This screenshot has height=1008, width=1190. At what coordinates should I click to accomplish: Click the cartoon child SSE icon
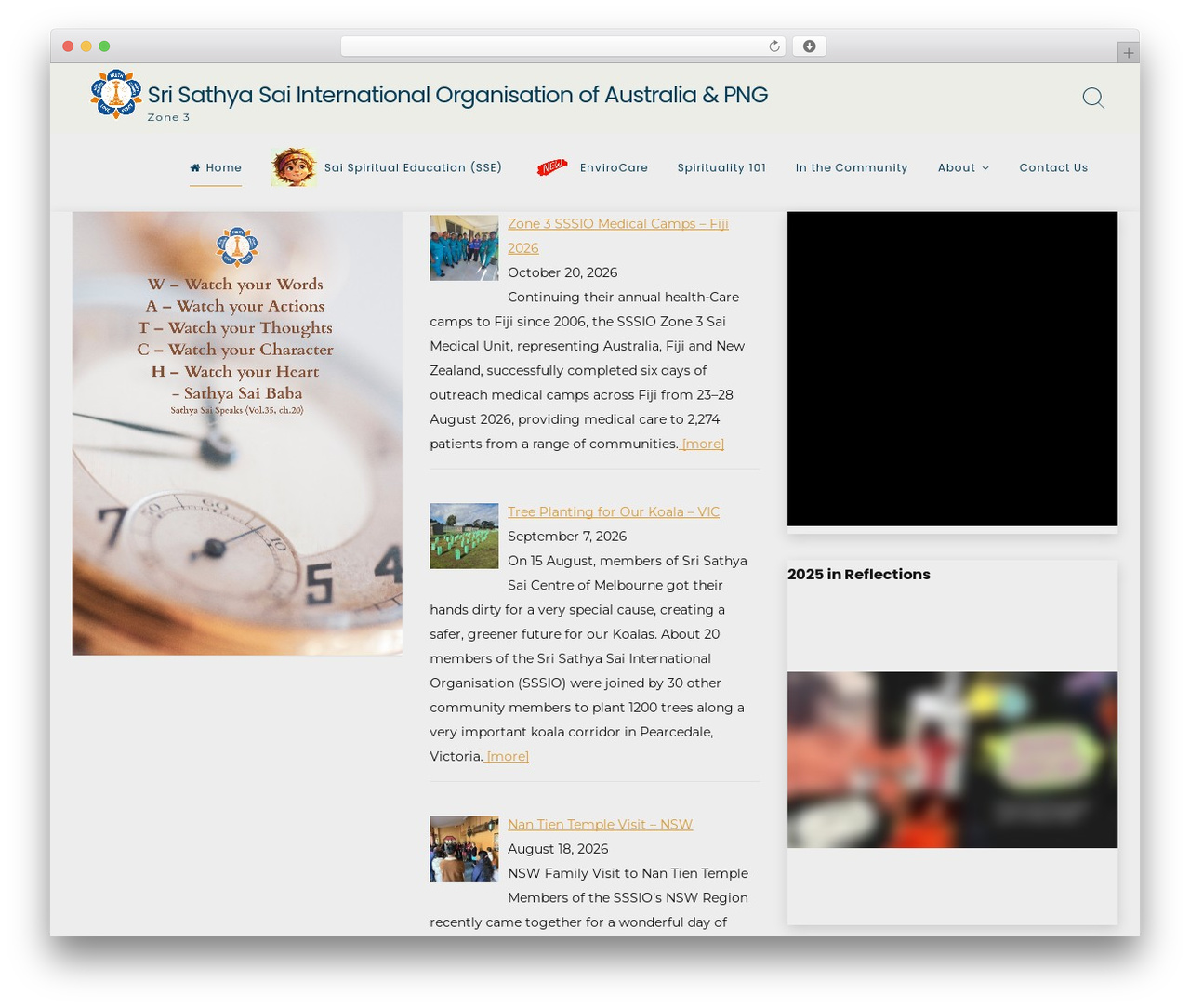coord(294,167)
